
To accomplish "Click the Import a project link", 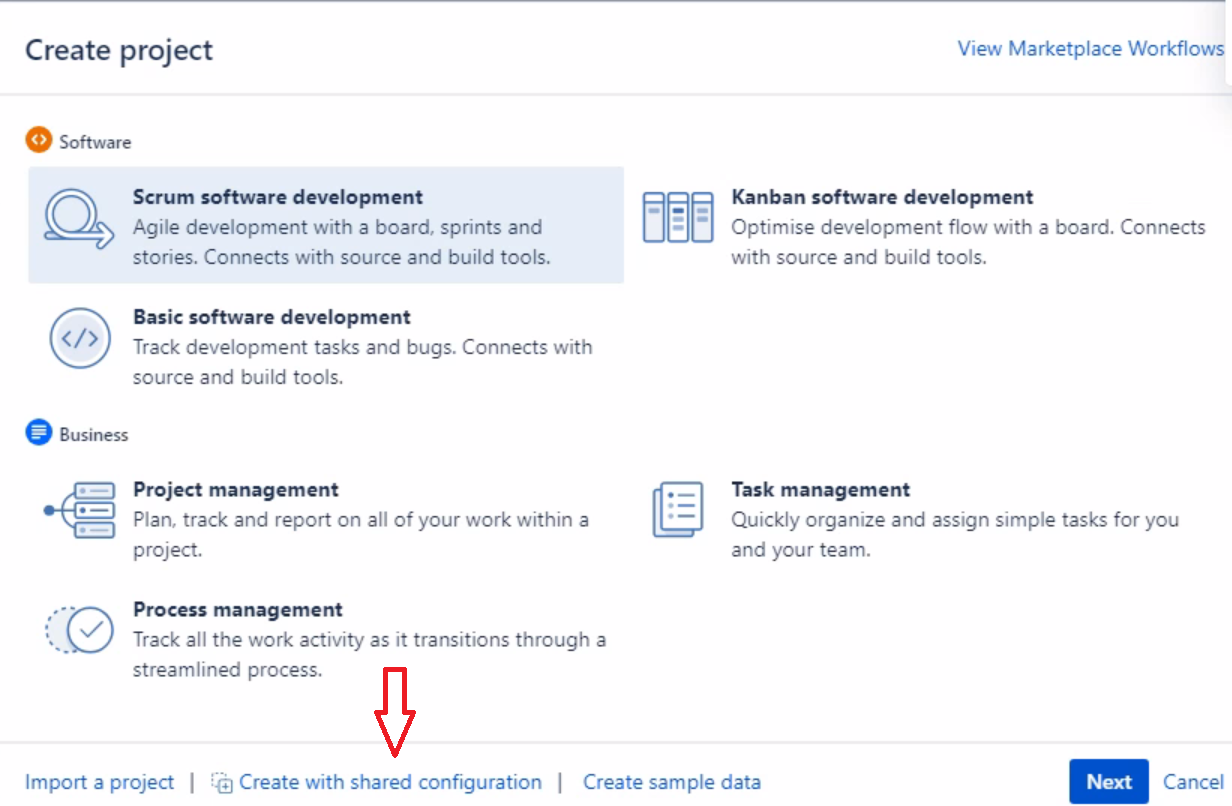I will coord(99,782).
